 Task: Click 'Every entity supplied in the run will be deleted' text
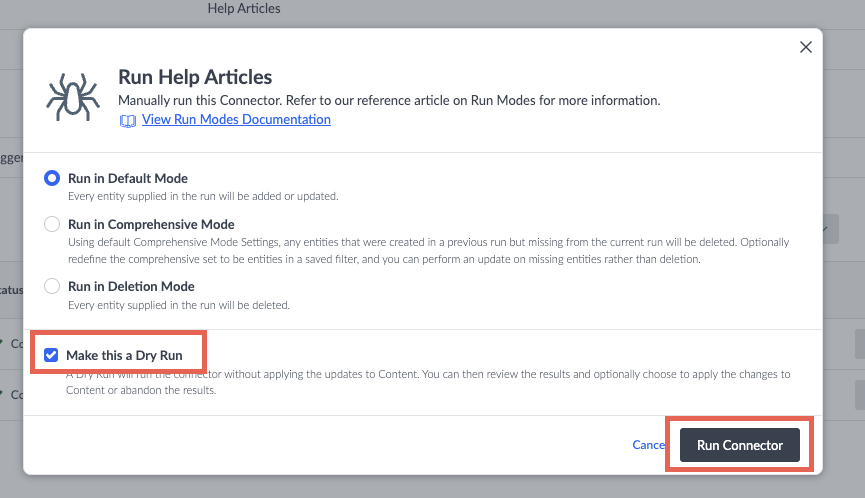point(179,305)
